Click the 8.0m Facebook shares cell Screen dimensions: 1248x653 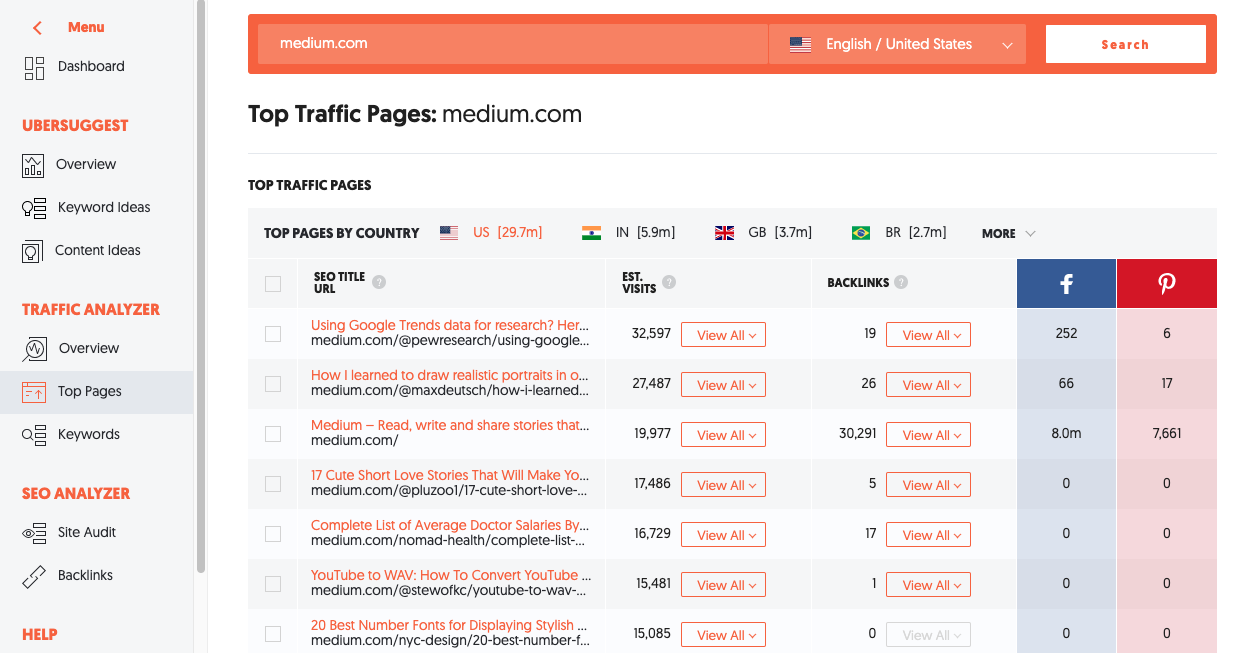coord(1066,434)
